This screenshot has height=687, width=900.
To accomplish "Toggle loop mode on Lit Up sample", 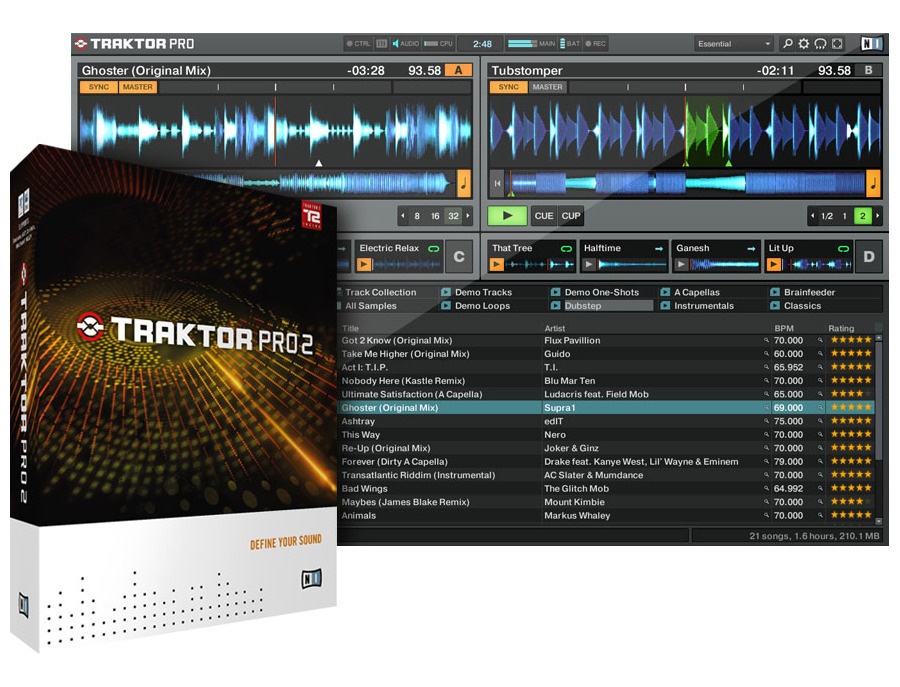I will tap(843, 249).
